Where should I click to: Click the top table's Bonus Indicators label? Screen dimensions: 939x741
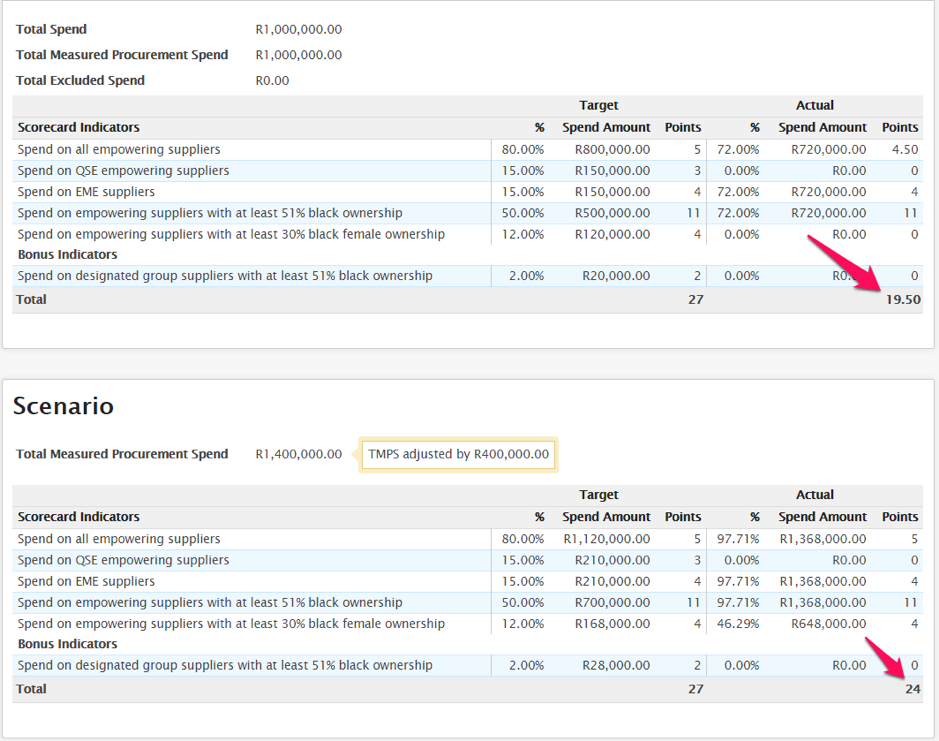point(68,255)
